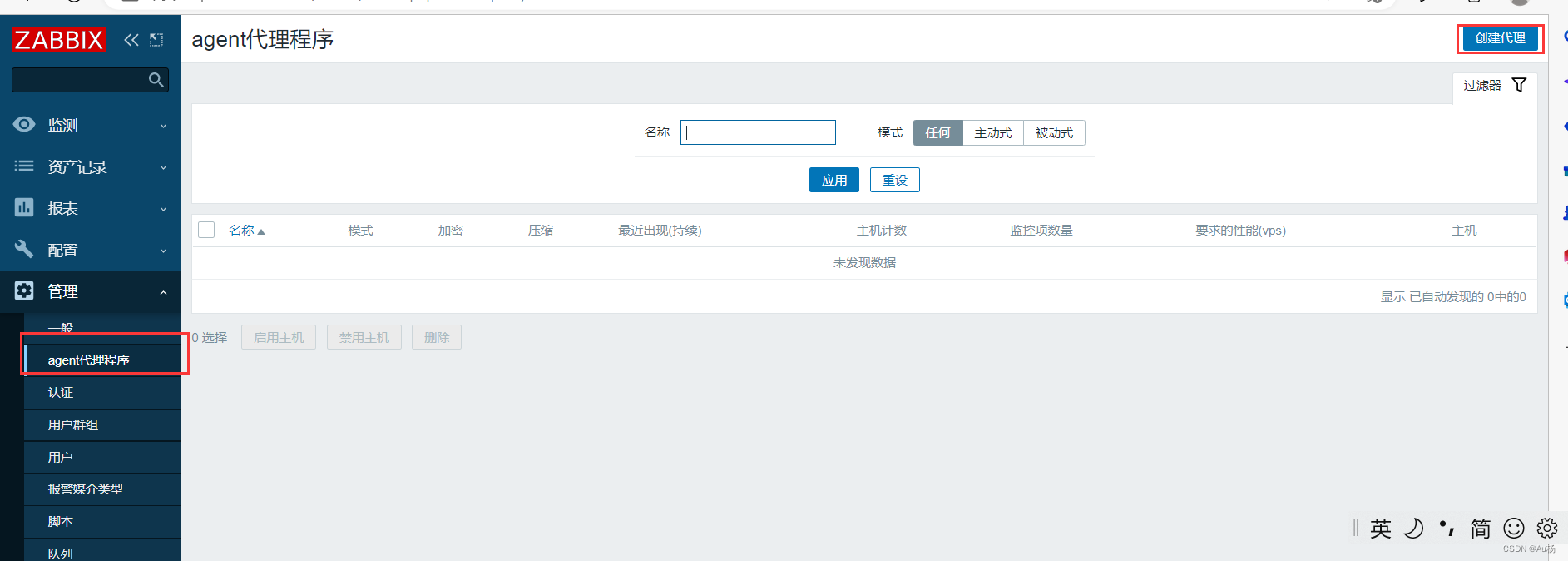Tick the select-all checkbox in table header

(206, 230)
